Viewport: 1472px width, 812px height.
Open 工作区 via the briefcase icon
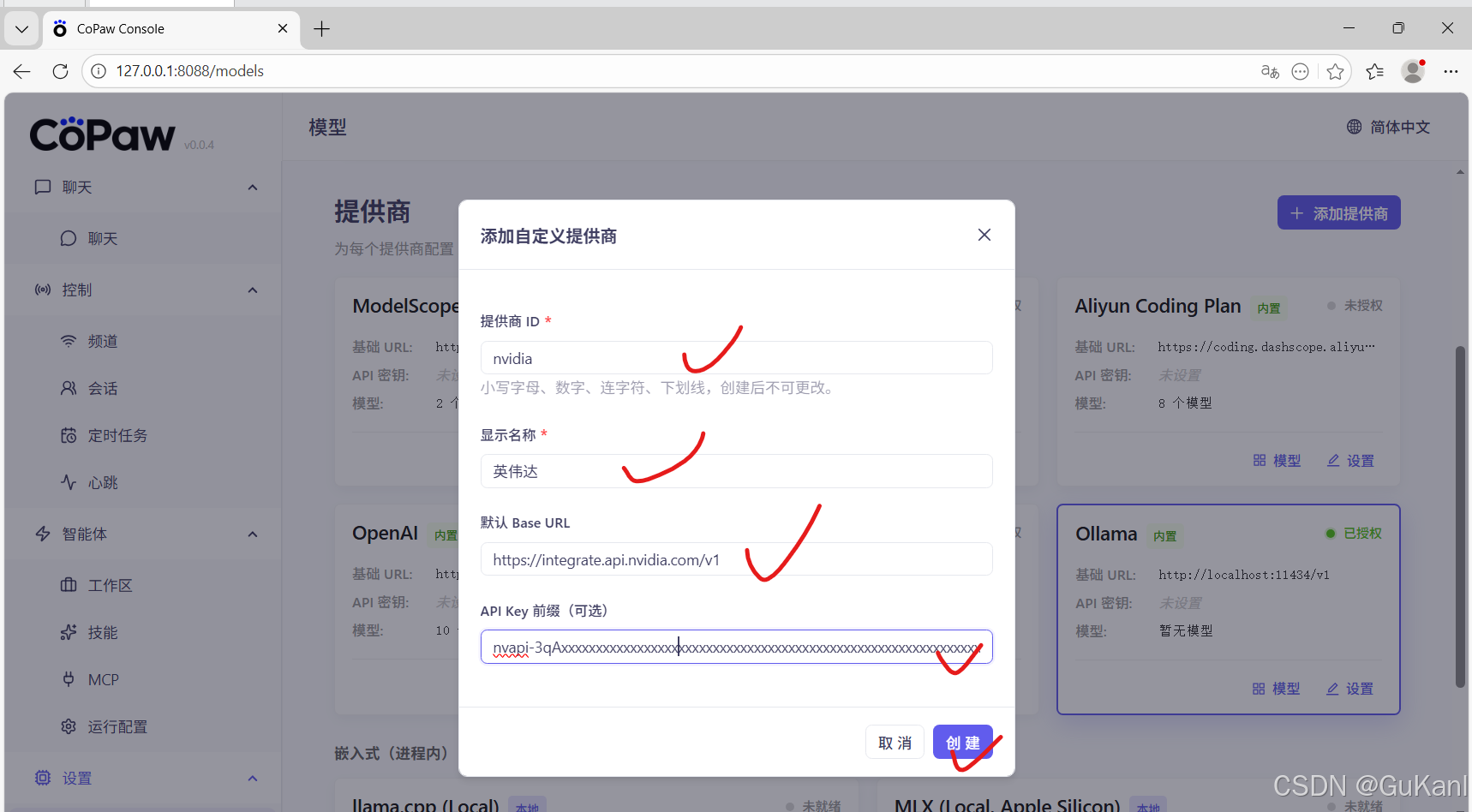coord(69,584)
